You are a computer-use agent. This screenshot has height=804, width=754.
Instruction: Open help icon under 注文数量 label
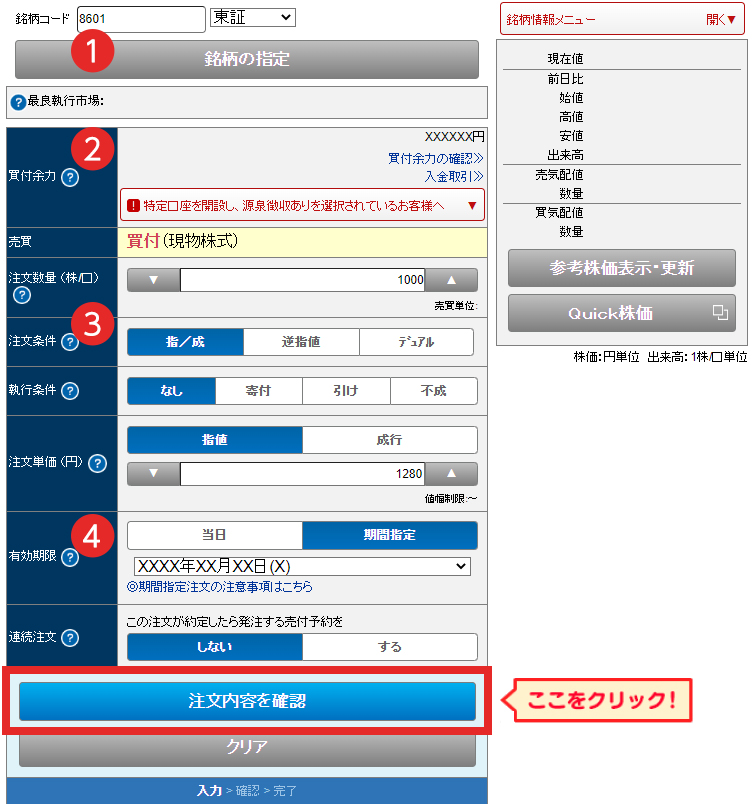[22, 295]
